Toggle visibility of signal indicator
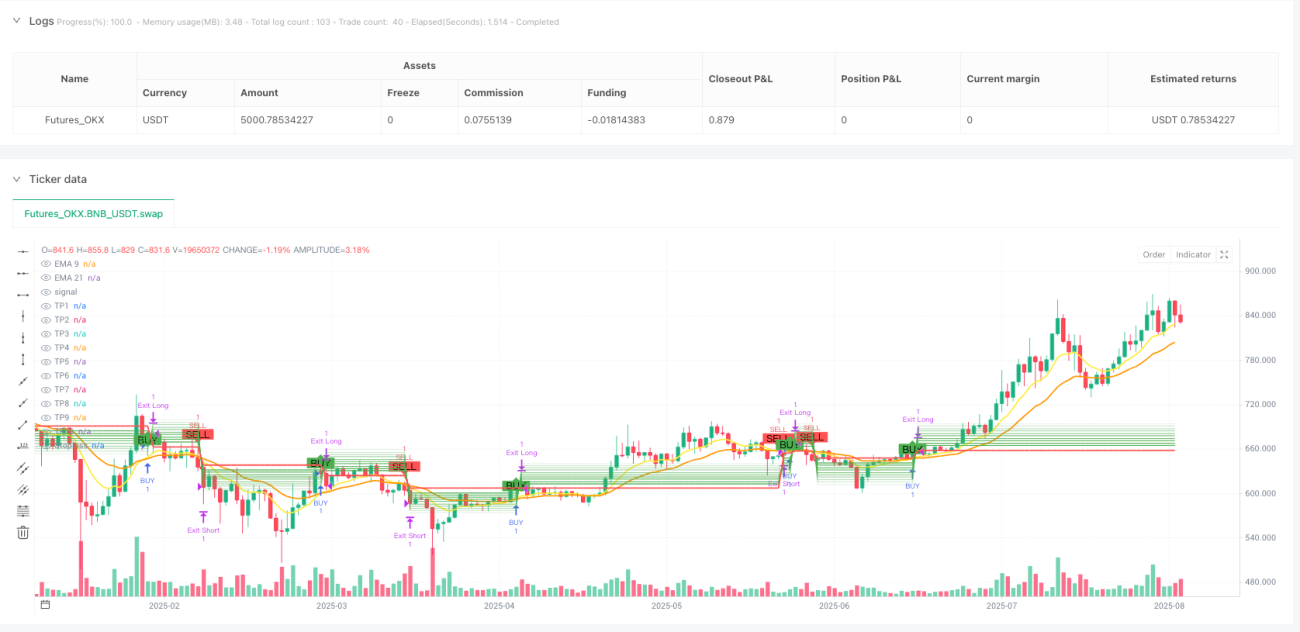Screen dimensions: 1300x632 click(x=45, y=291)
